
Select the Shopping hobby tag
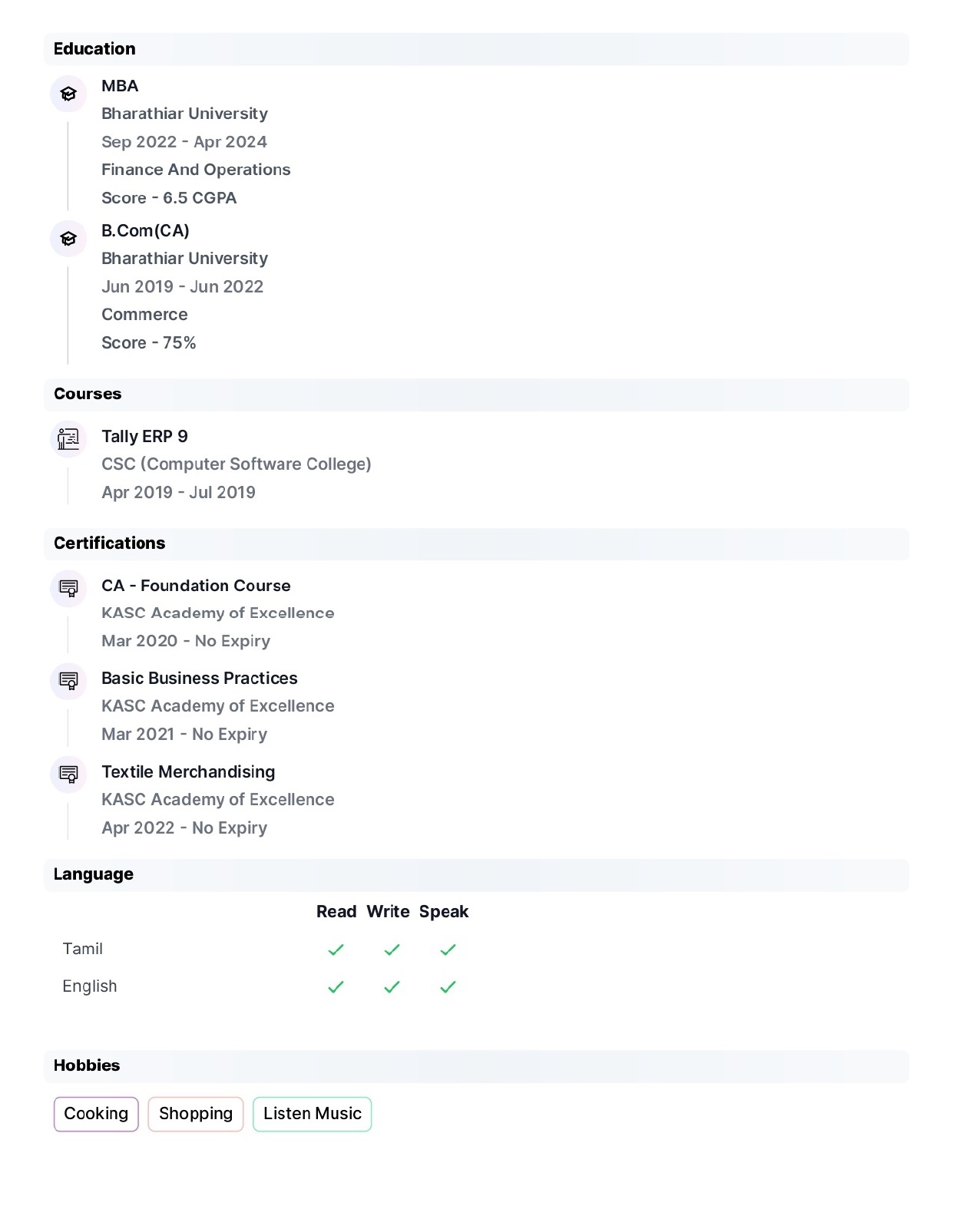[x=196, y=1114]
